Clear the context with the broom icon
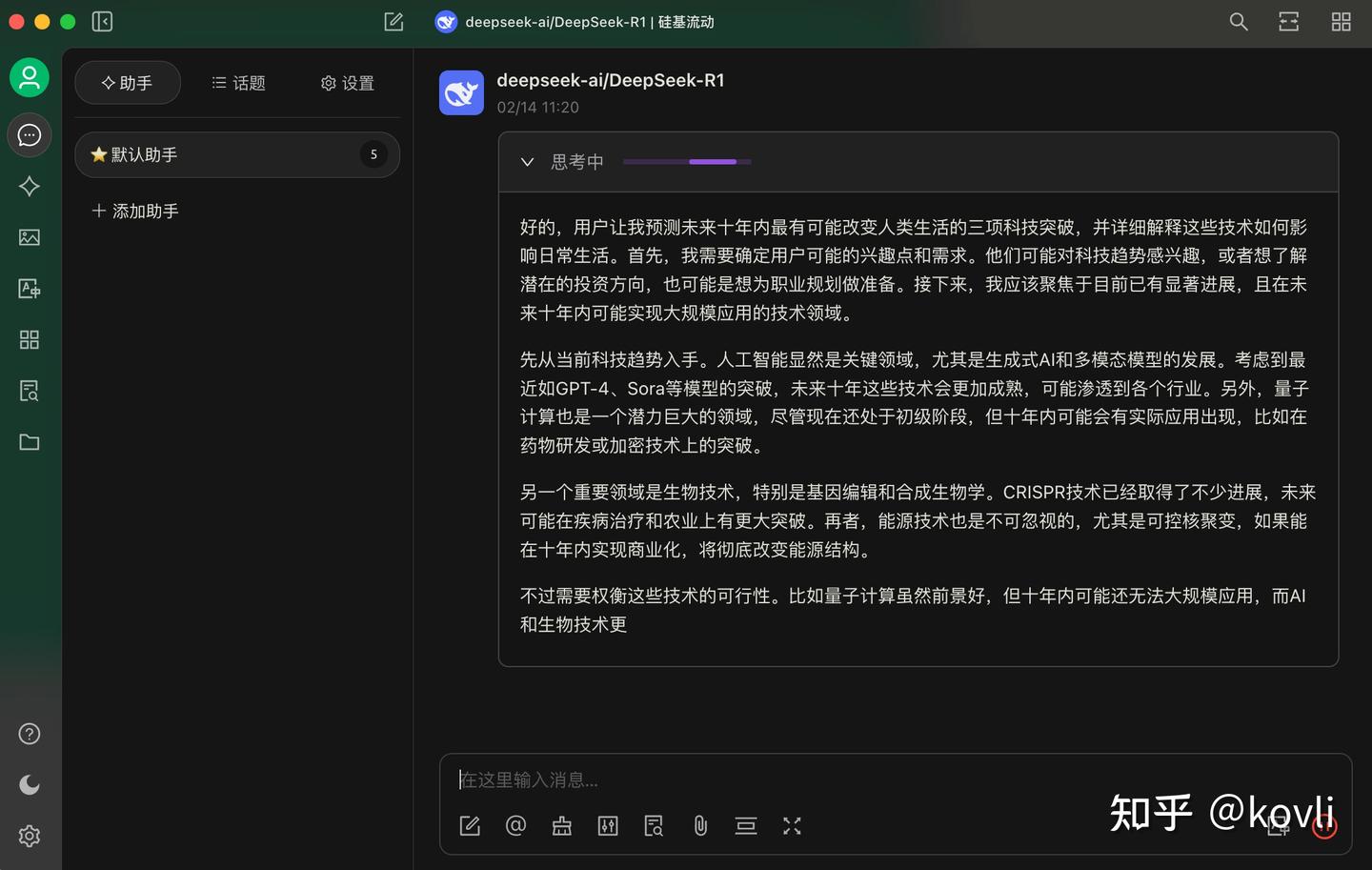 click(x=561, y=825)
